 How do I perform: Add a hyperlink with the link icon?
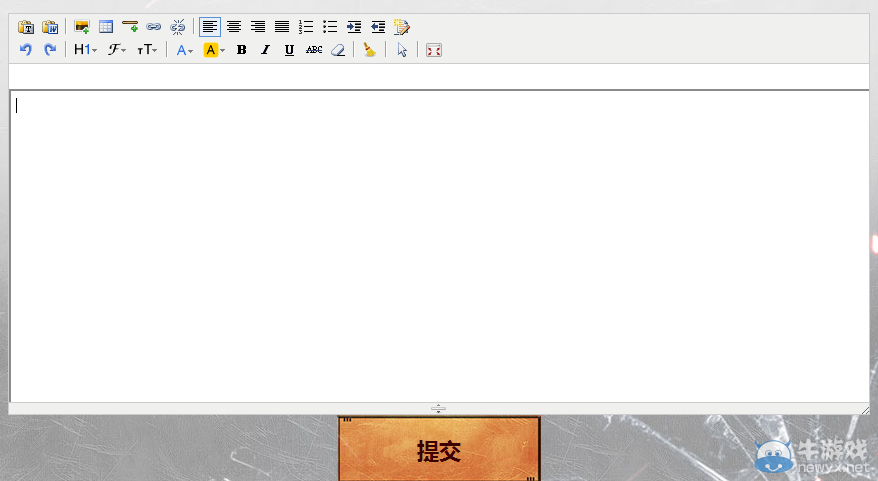click(154, 27)
